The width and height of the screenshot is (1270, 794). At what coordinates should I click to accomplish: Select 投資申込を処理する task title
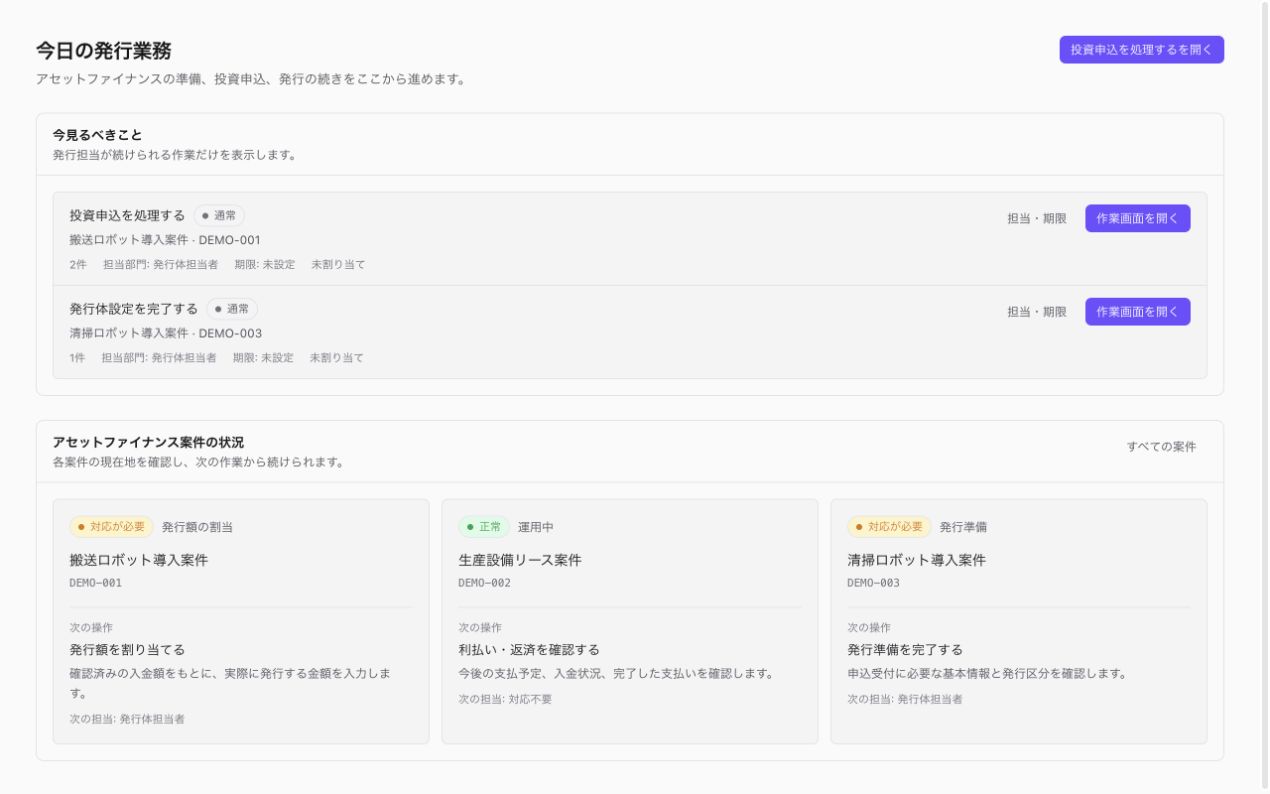coord(127,215)
